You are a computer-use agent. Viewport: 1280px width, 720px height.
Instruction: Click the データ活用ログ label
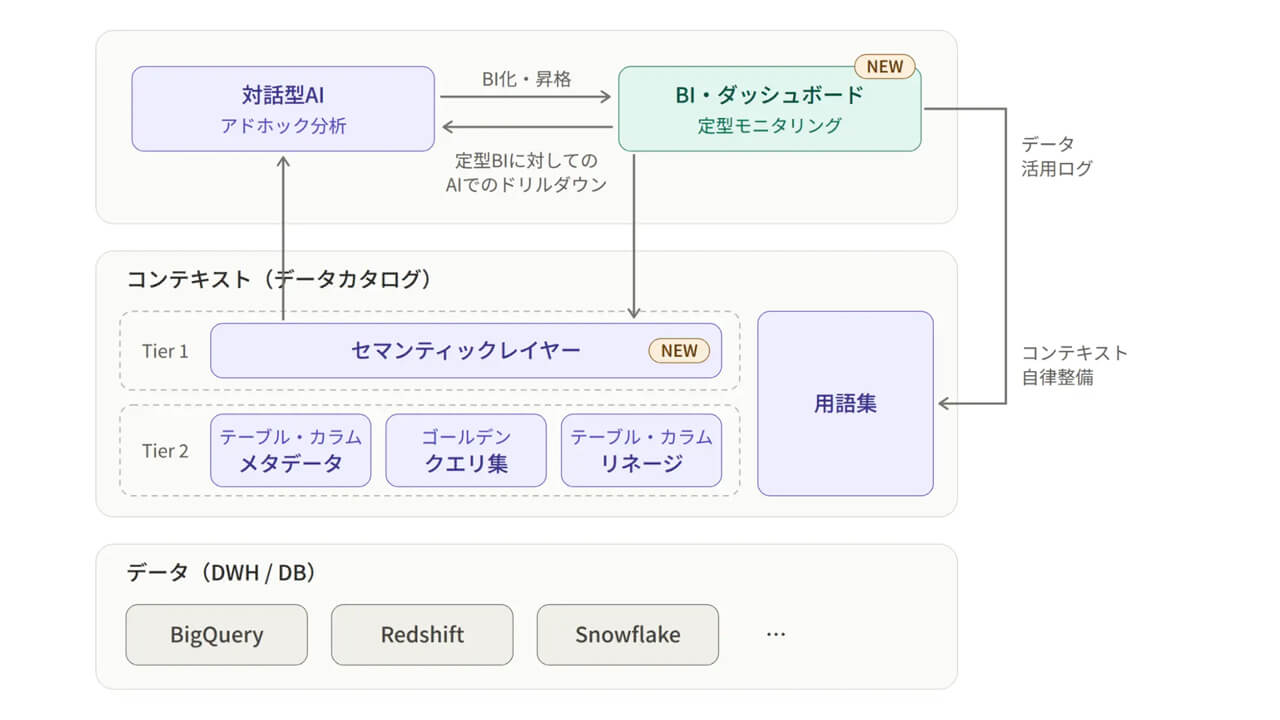click(x=1057, y=156)
